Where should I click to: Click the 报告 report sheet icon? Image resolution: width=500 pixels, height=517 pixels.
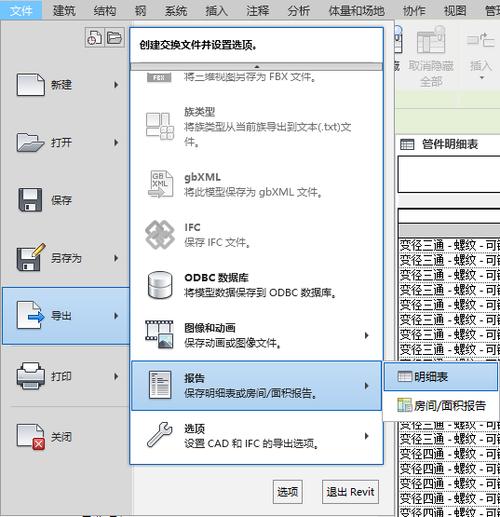[x=160, y=385]
